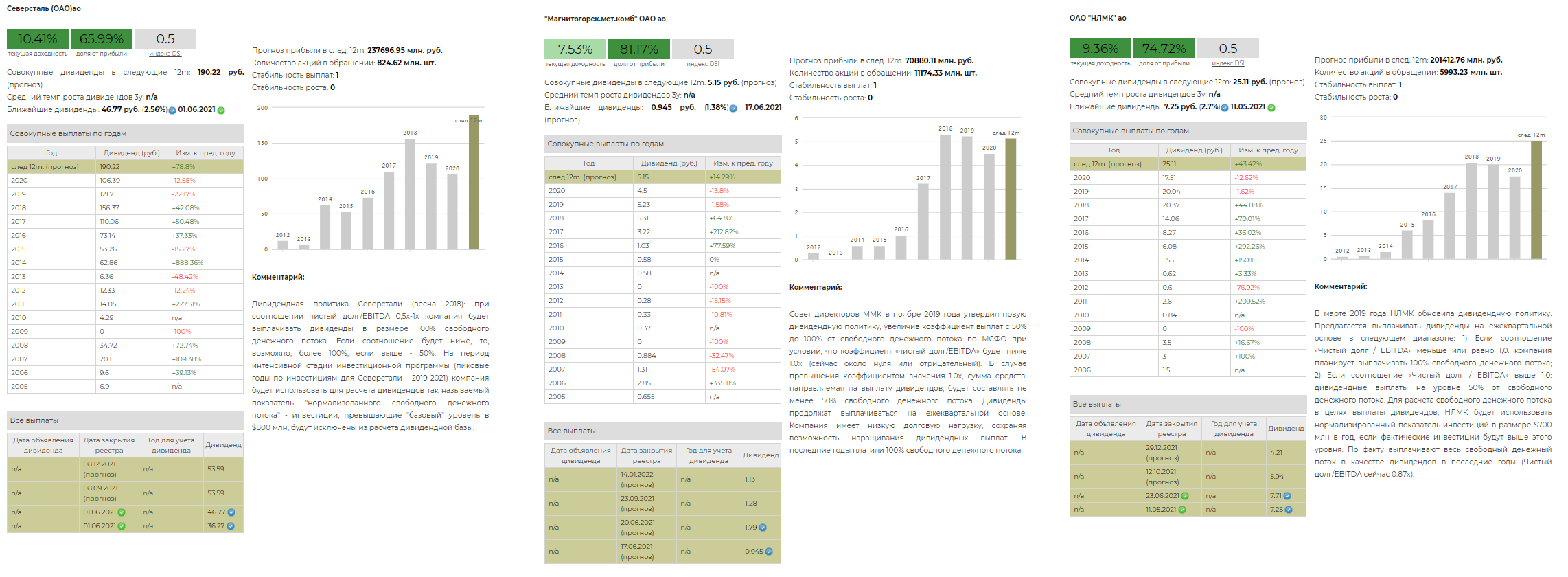Click the Комментарий heading in Северсталь panel
The image size is (1568, 577).
(278, 277)
